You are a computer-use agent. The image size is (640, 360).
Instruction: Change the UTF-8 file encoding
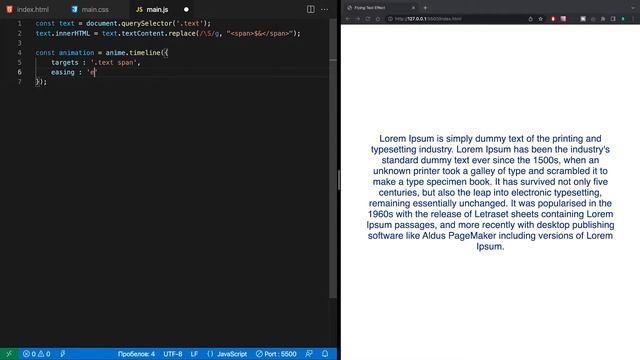click(x=173, y=354)
